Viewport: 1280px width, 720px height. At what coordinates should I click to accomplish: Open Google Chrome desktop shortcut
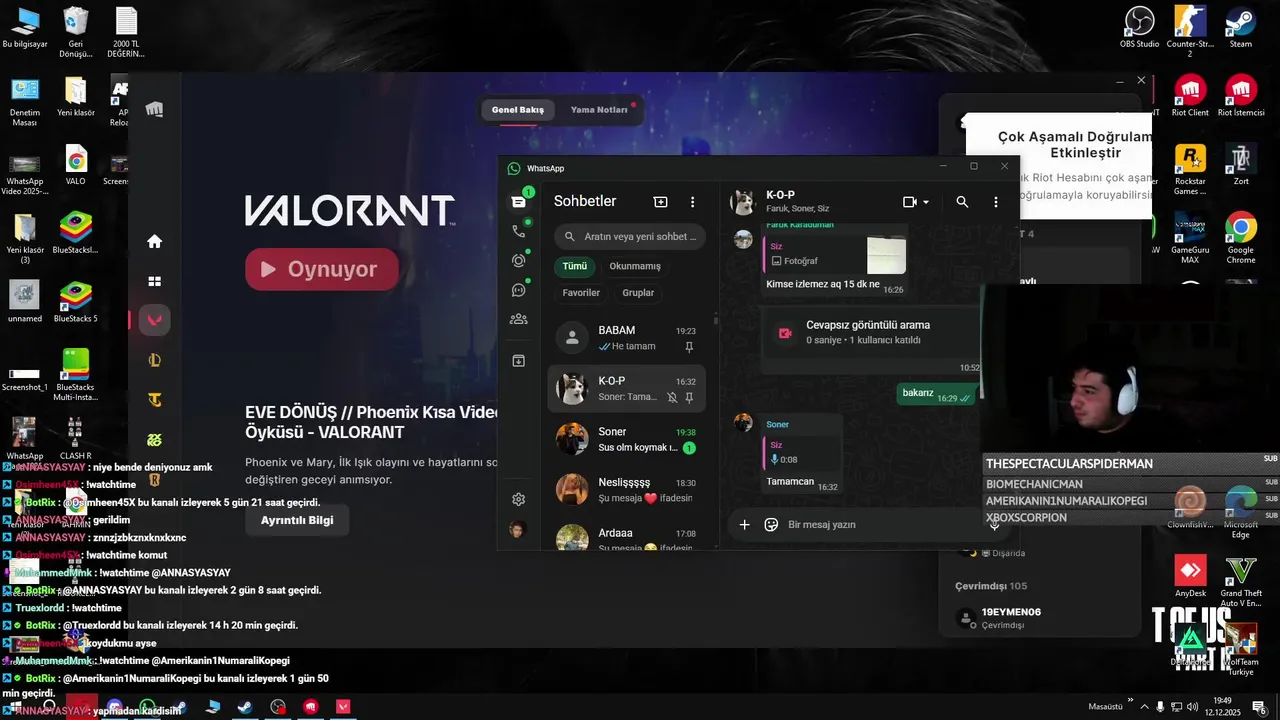coord(1241,237)
